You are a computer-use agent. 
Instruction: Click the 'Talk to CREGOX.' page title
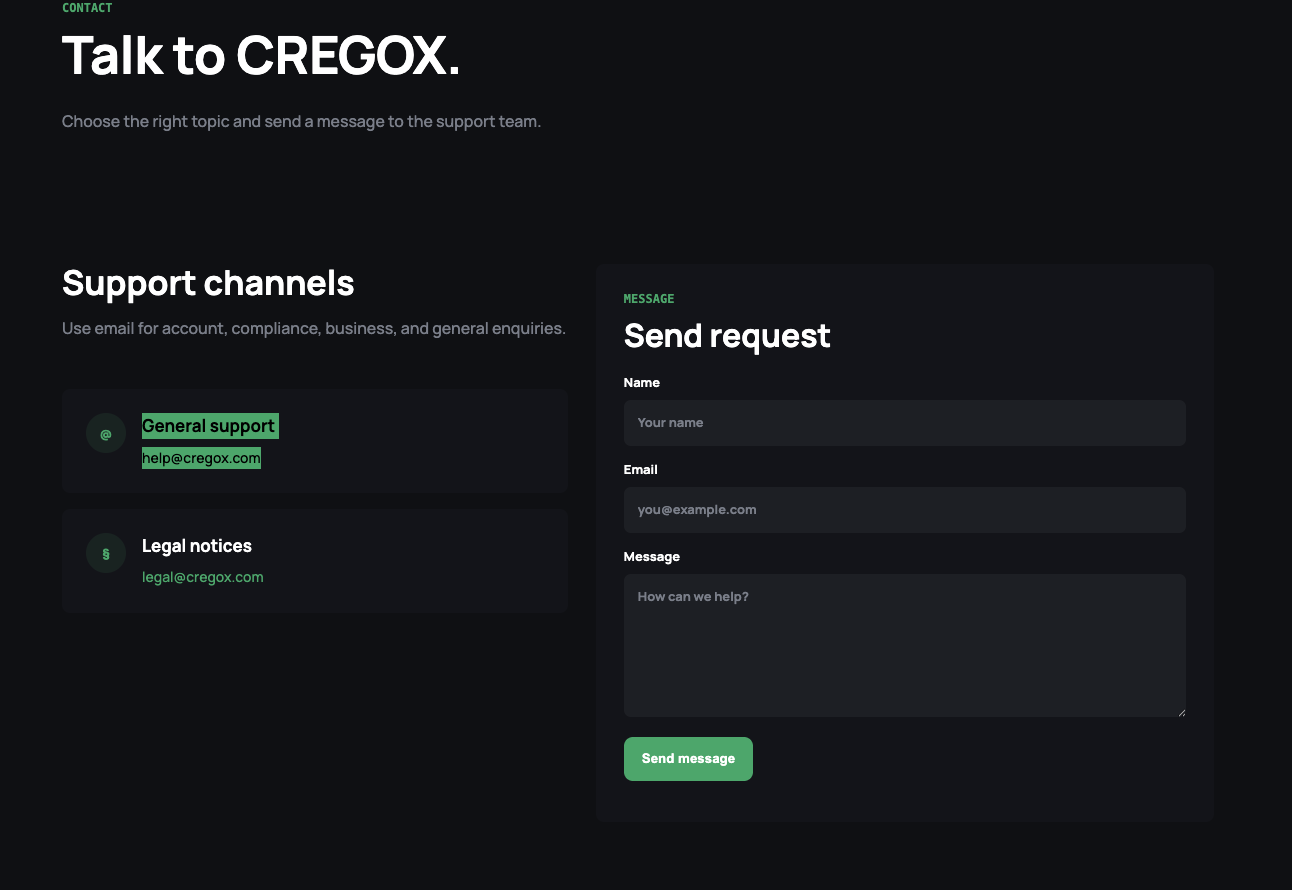(x=261, y=56)
